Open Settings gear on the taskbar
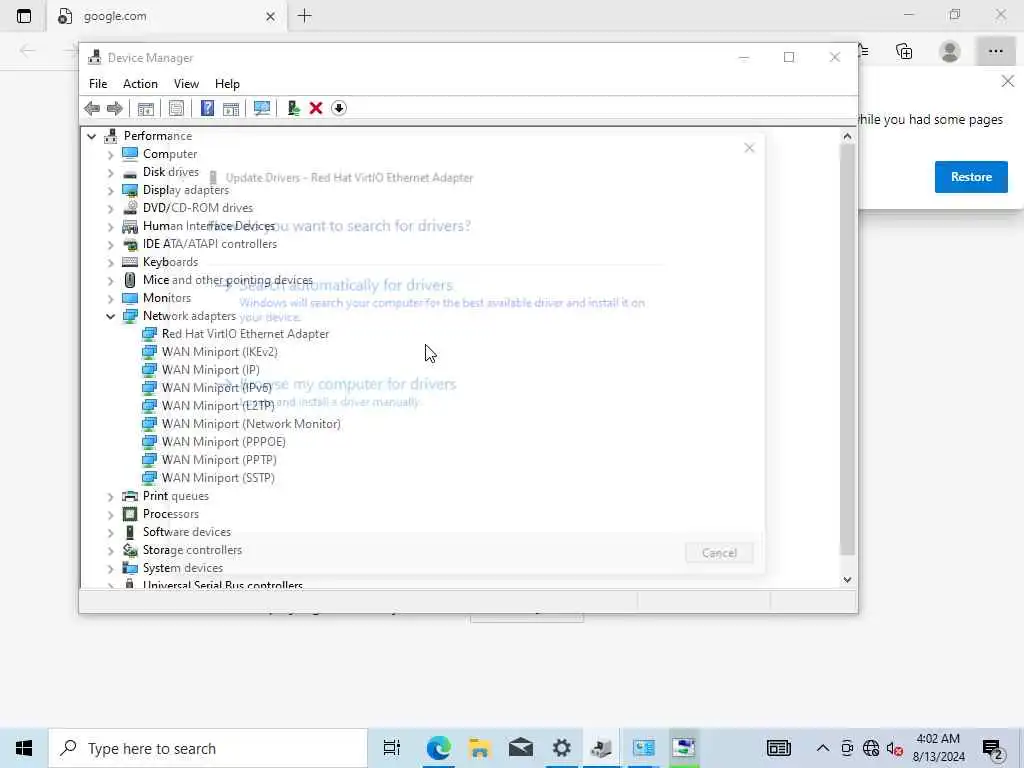This screenshot has height=768, width=1024. [562, 748]
